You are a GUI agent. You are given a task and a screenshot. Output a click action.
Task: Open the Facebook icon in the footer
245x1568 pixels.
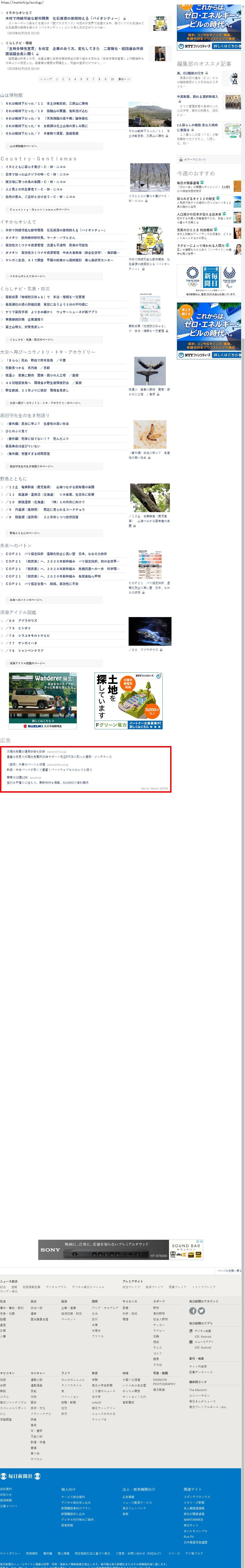[193, 1311]
